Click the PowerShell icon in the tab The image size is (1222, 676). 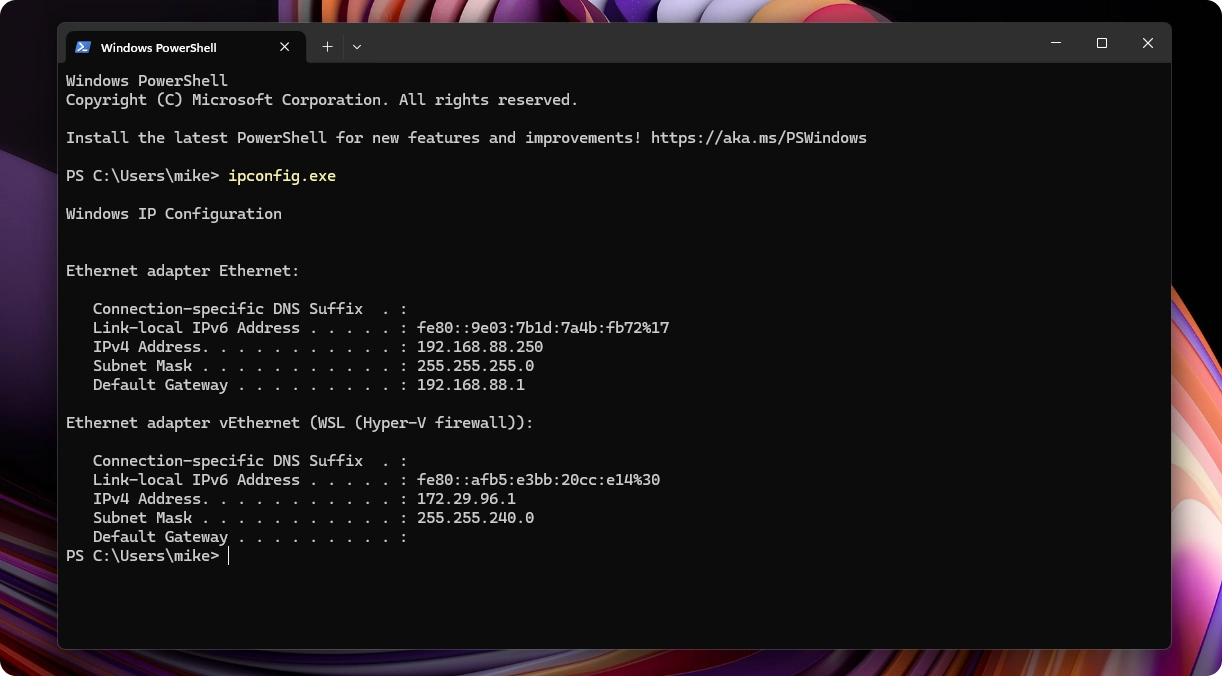click(83, 47)
